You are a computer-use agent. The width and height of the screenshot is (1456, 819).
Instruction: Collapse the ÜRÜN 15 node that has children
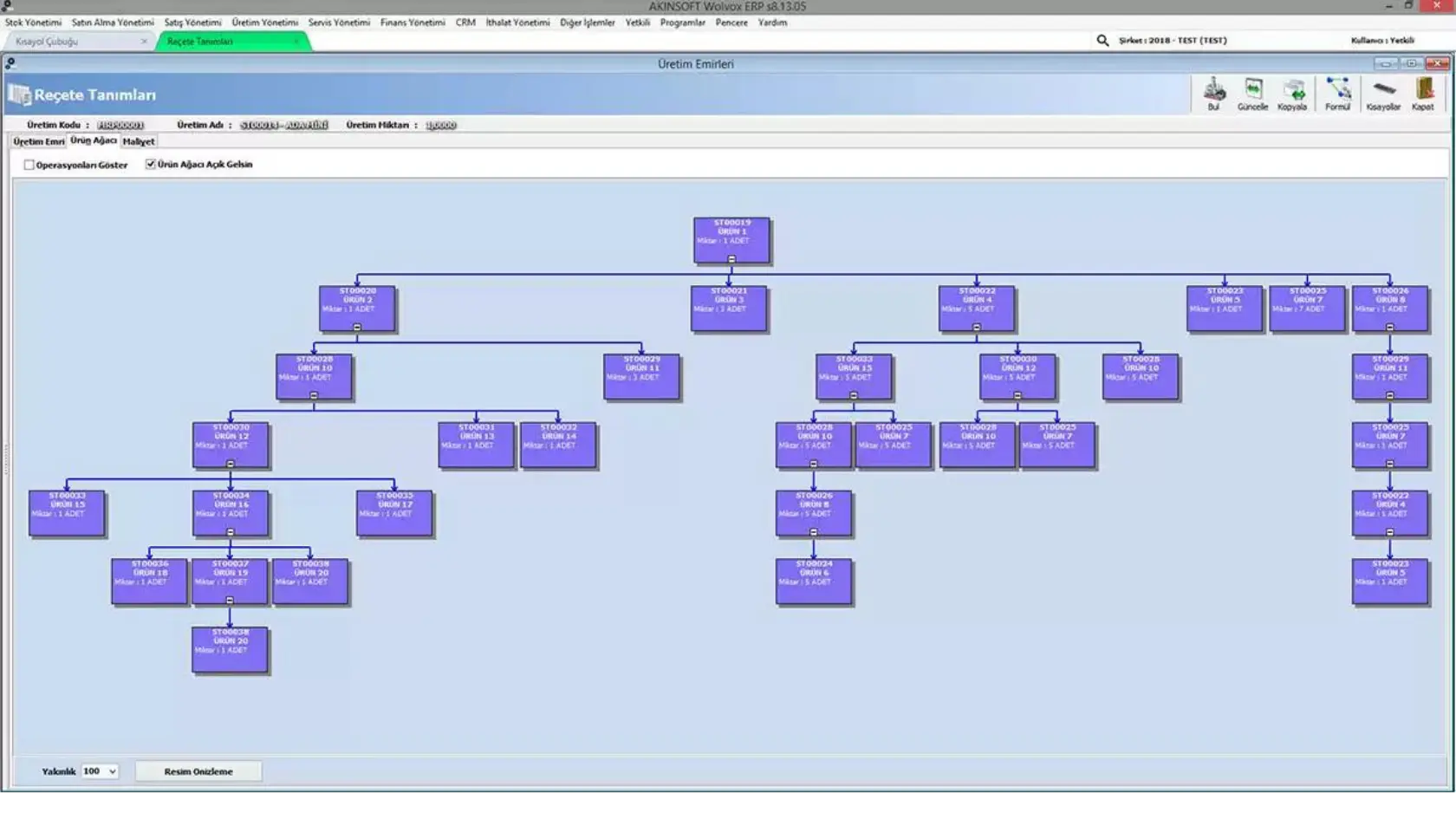[x=854, y=395]
